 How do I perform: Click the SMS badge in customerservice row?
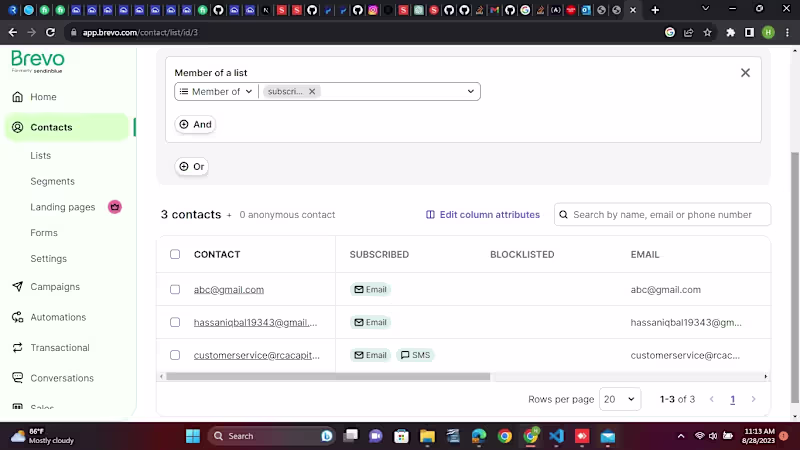[x=415, y=355]
